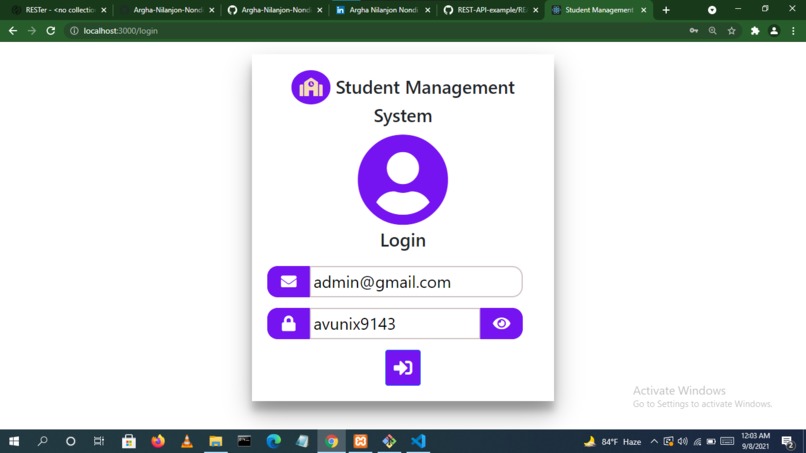
Task: Open Microsoft Store from taskbar
Action: (129, 441)
